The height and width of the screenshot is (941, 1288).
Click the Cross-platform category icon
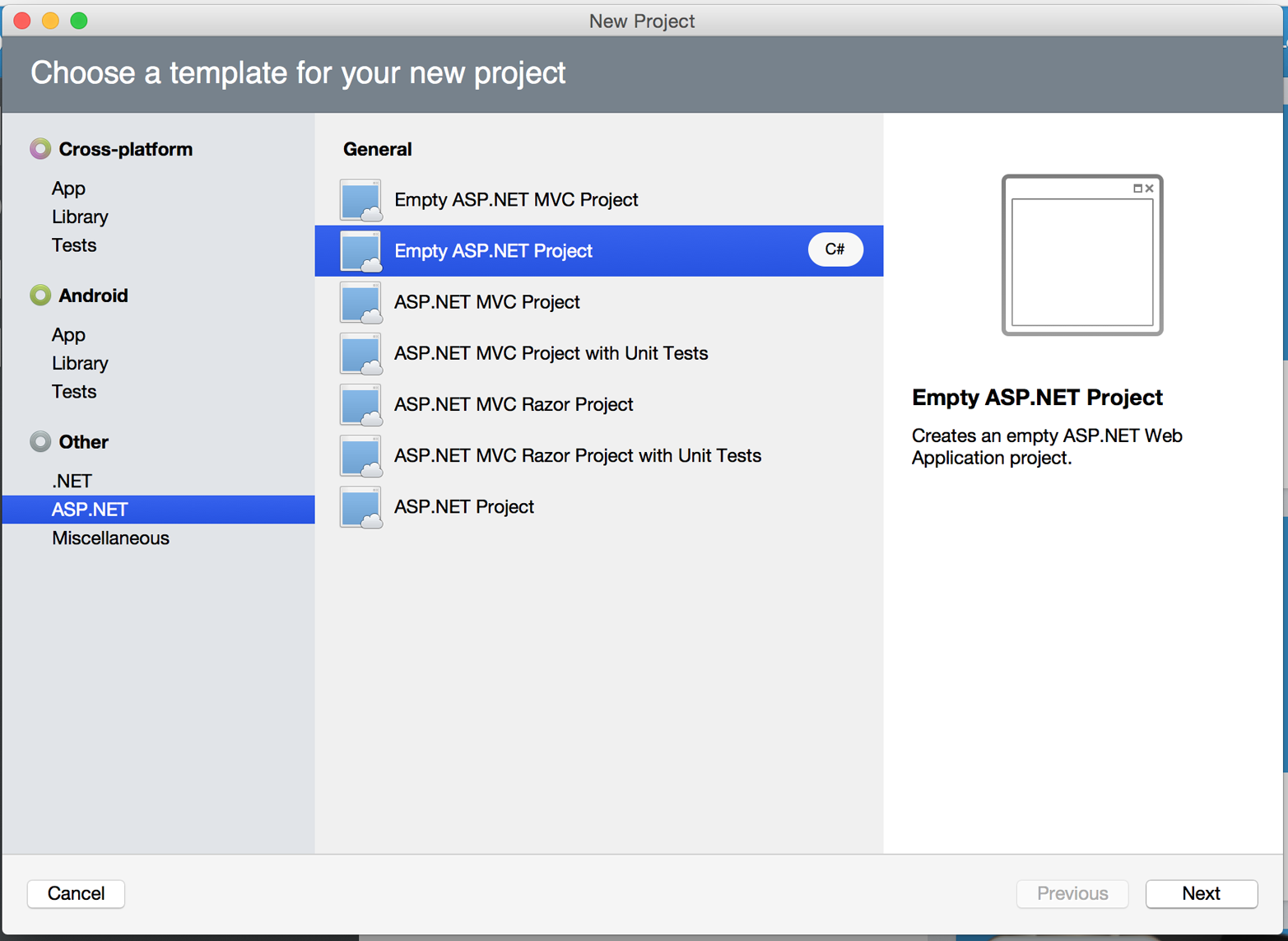point(40,149)
